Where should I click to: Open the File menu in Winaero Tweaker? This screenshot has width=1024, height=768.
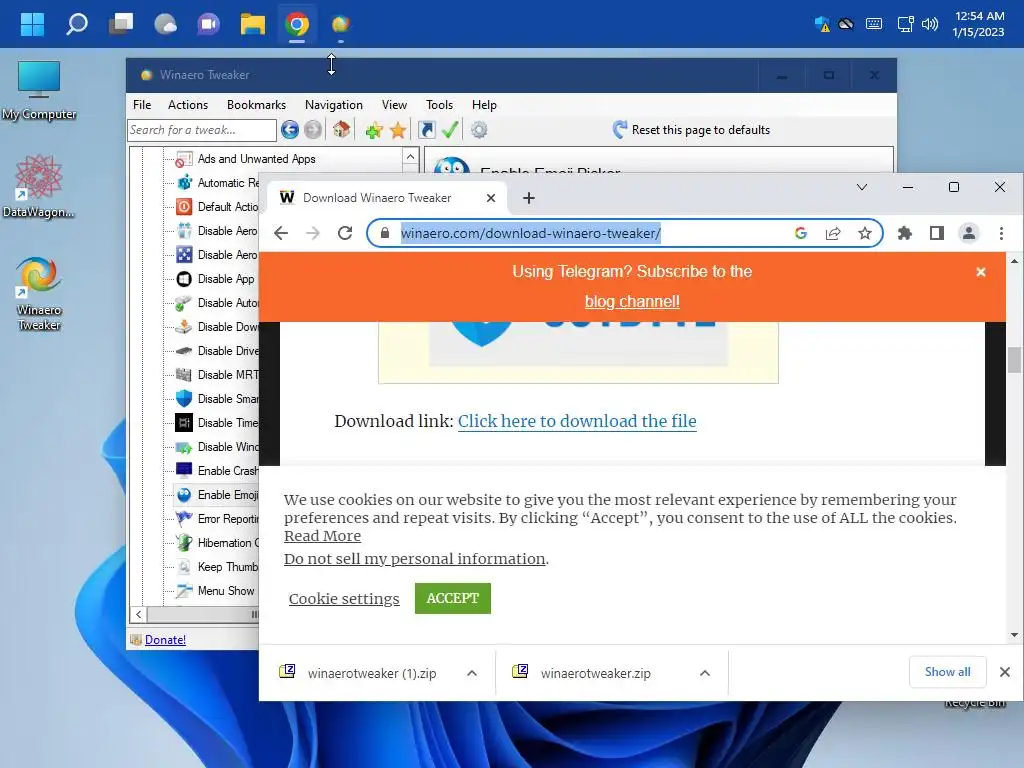coord(142,104)
